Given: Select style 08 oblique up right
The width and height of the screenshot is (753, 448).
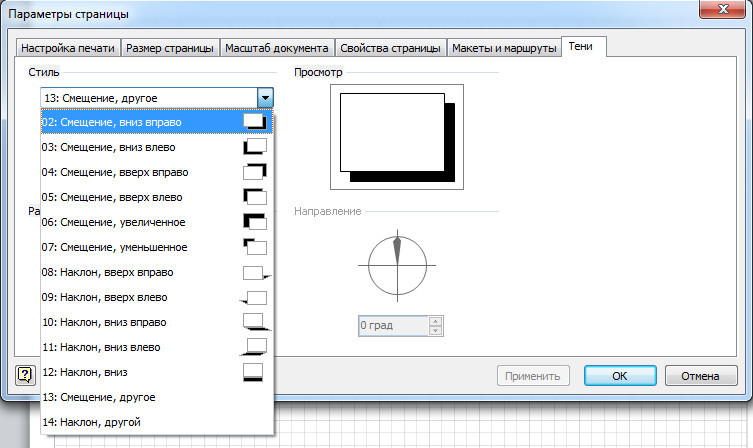Looking at the screenshot, I should click(x=155, y=272).
